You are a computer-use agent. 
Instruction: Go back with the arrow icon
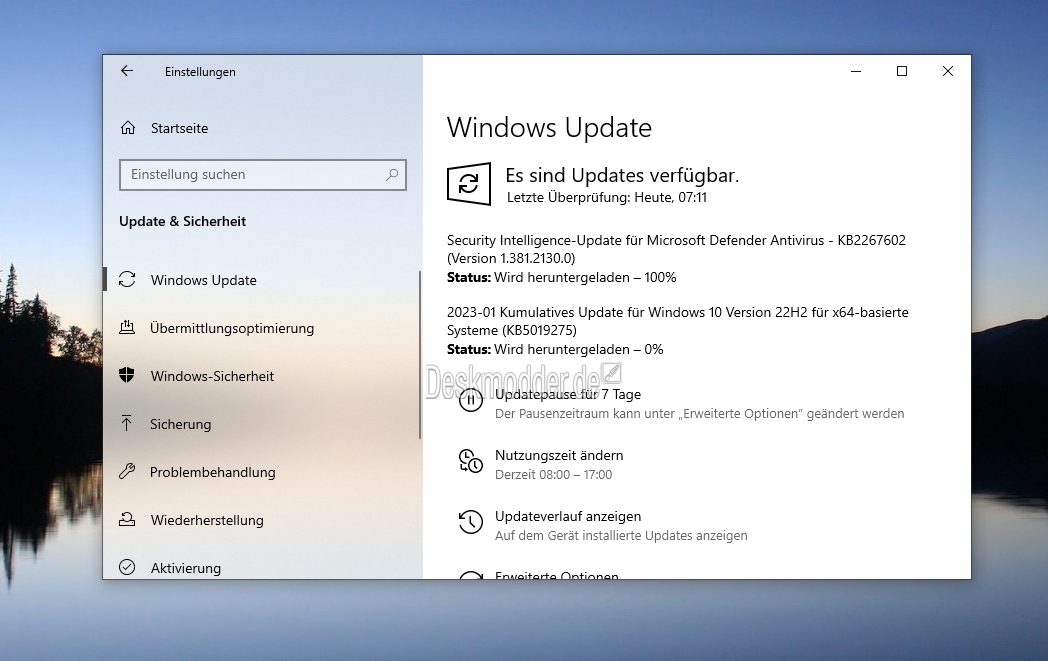(x=127, y=71)
